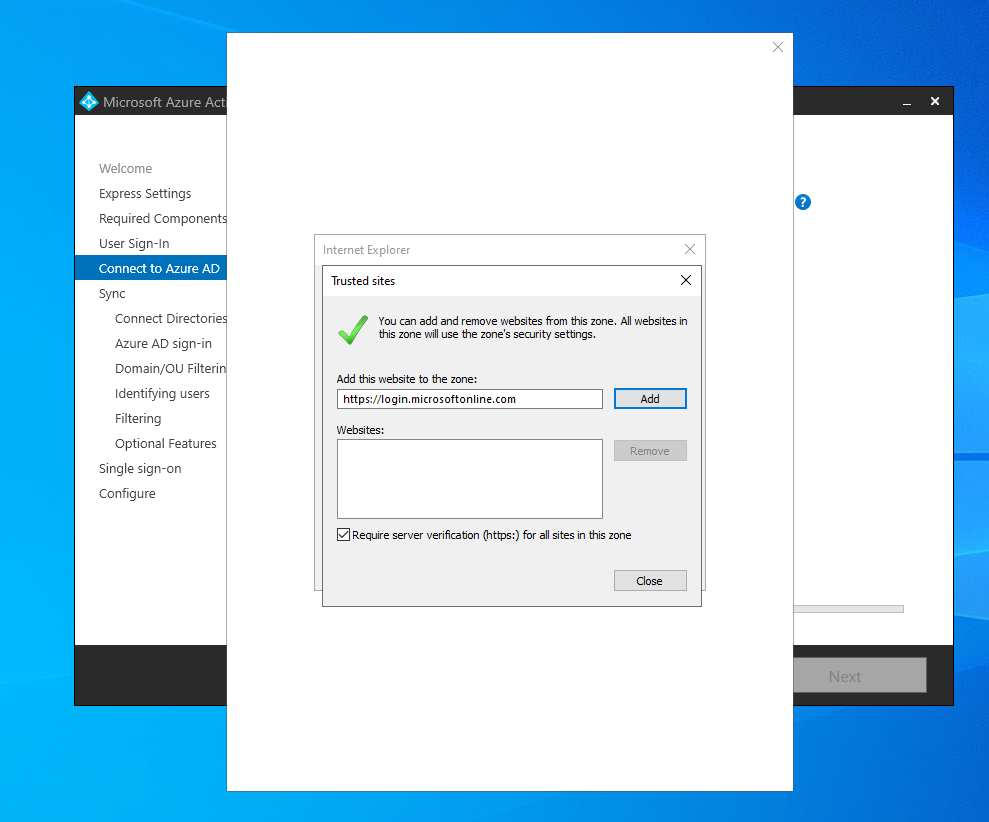Image resolution: width=989 pixels, height=822 pixels.
Task: Click the green checkmark Trusted sites icon
Action: click(353, 329)
